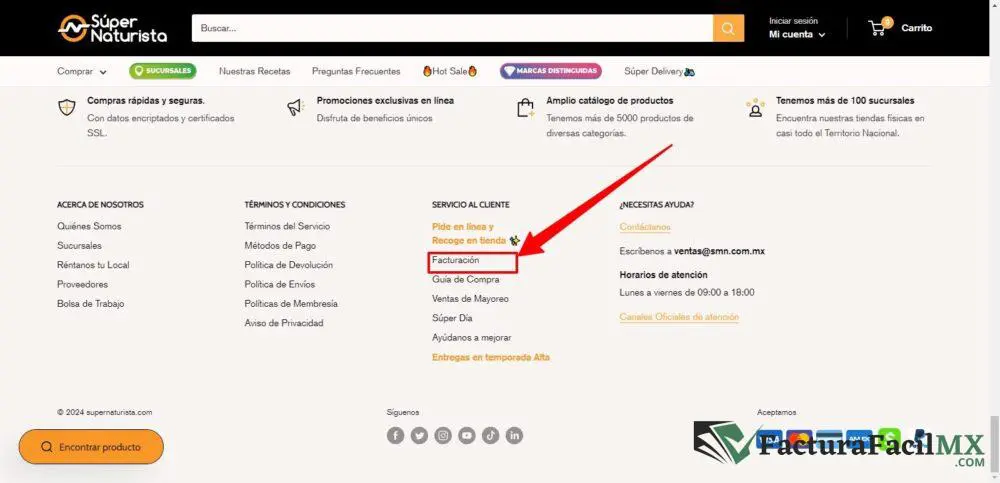
Task: Open the Instagram social icon
Action: tap(443, 436)
